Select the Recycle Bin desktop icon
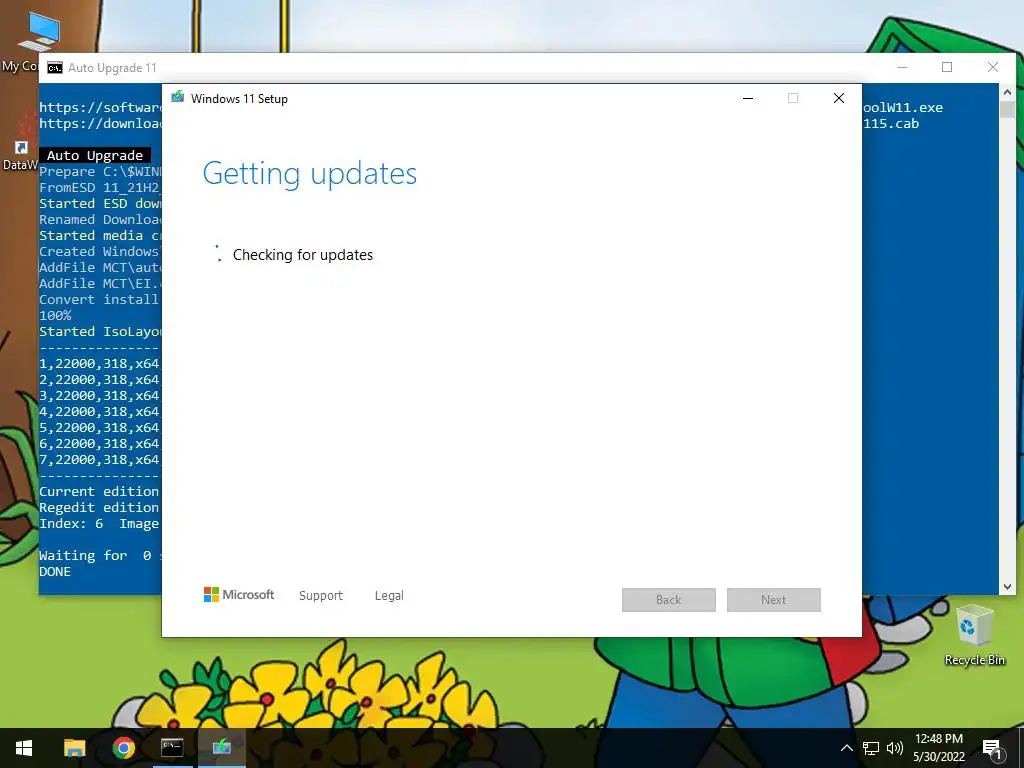This screenshot has height=768, width=1024. pyautogui.click(x=974, y=635)
